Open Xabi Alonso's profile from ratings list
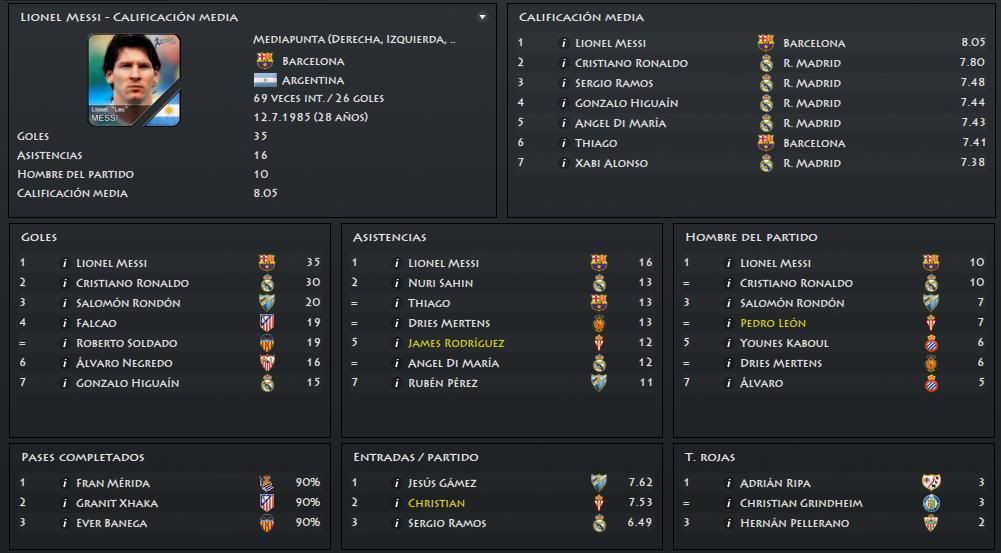This screenshot has width=1001, height=553. 611,163
